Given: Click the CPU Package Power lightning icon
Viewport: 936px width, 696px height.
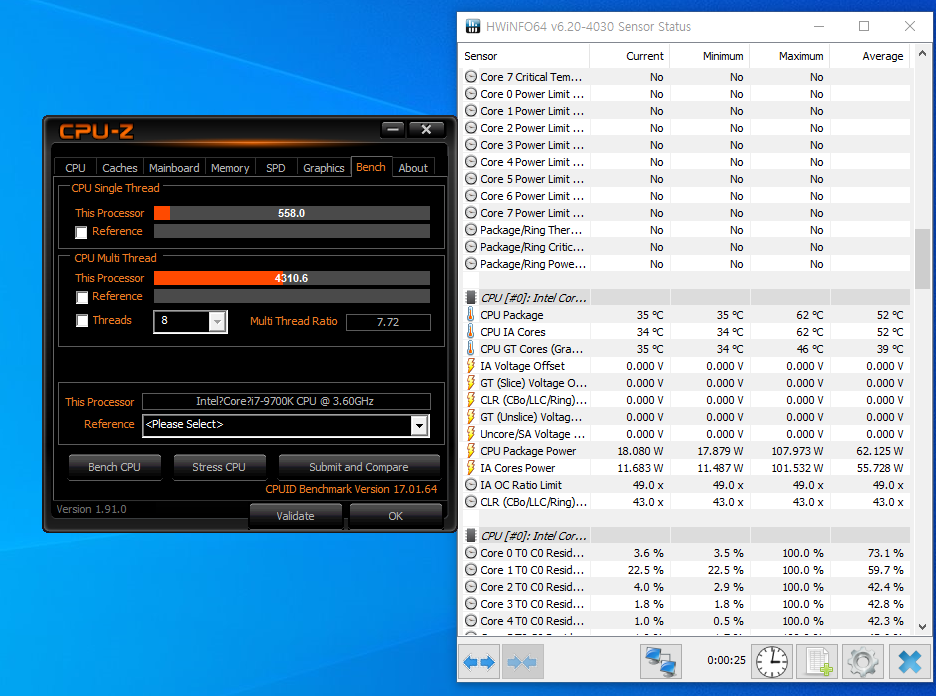Looking at the screenshot, I should click(470, 451).
